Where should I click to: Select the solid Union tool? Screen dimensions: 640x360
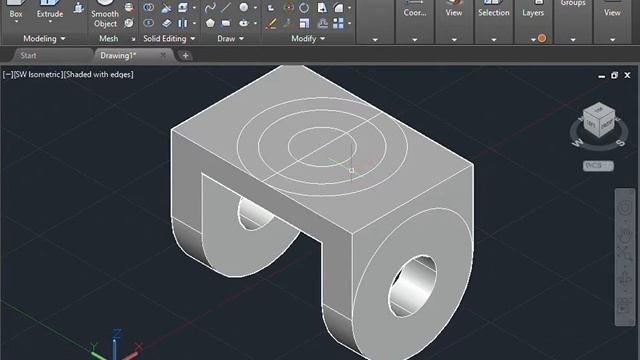coord(149,7)
